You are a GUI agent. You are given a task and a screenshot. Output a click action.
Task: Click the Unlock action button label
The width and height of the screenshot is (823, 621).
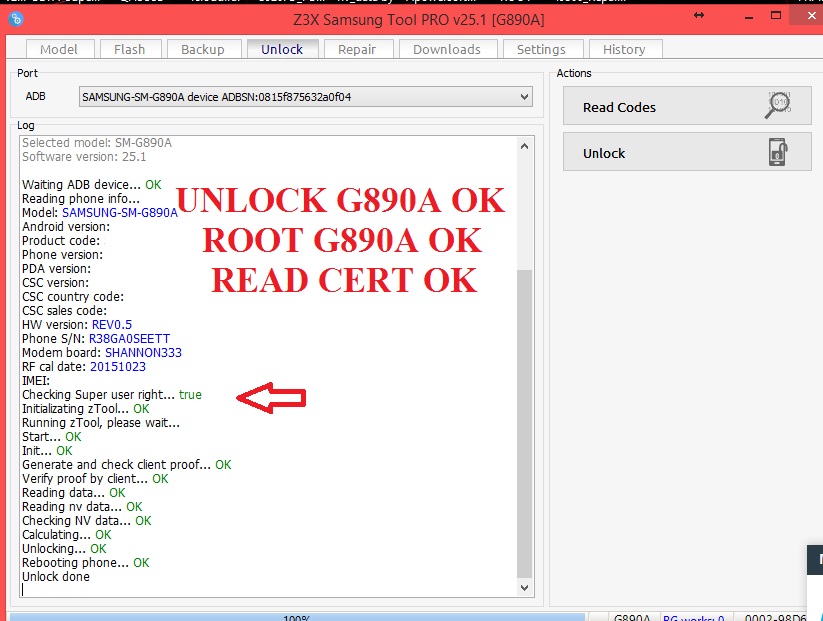pos(604,153)
